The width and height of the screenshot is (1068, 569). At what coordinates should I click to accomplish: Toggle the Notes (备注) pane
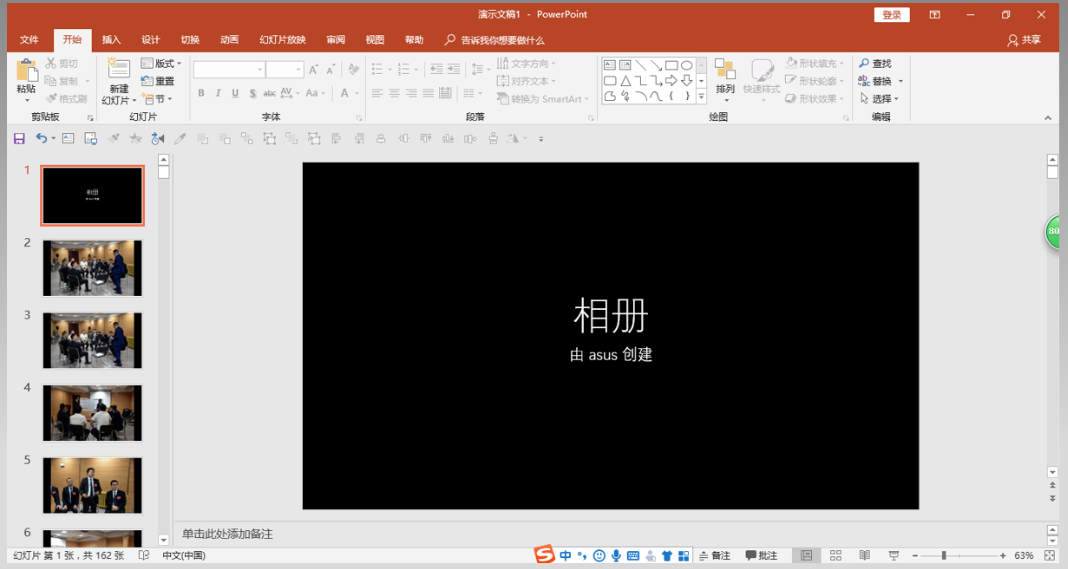coord(714,555)
